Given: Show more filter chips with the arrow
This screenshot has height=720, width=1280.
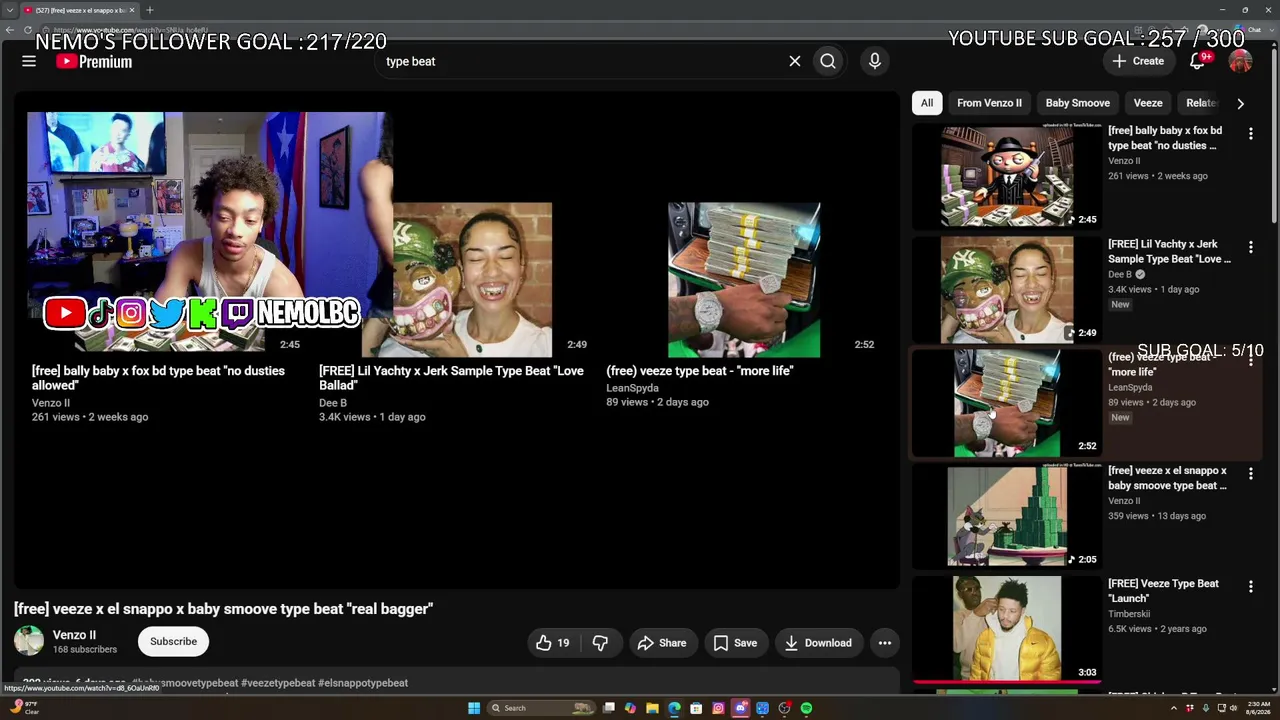Looking at the screenshot, I should tap(1240, 103).
